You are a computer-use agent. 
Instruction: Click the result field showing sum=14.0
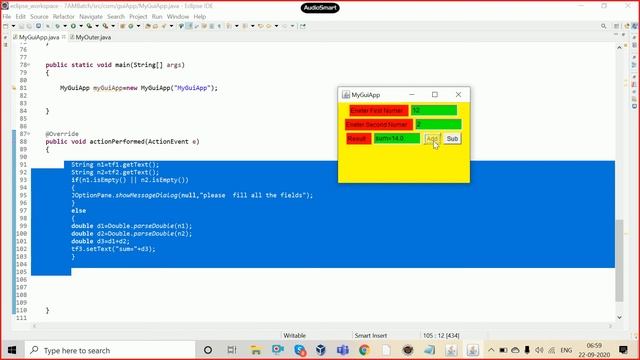click(397, 139)
